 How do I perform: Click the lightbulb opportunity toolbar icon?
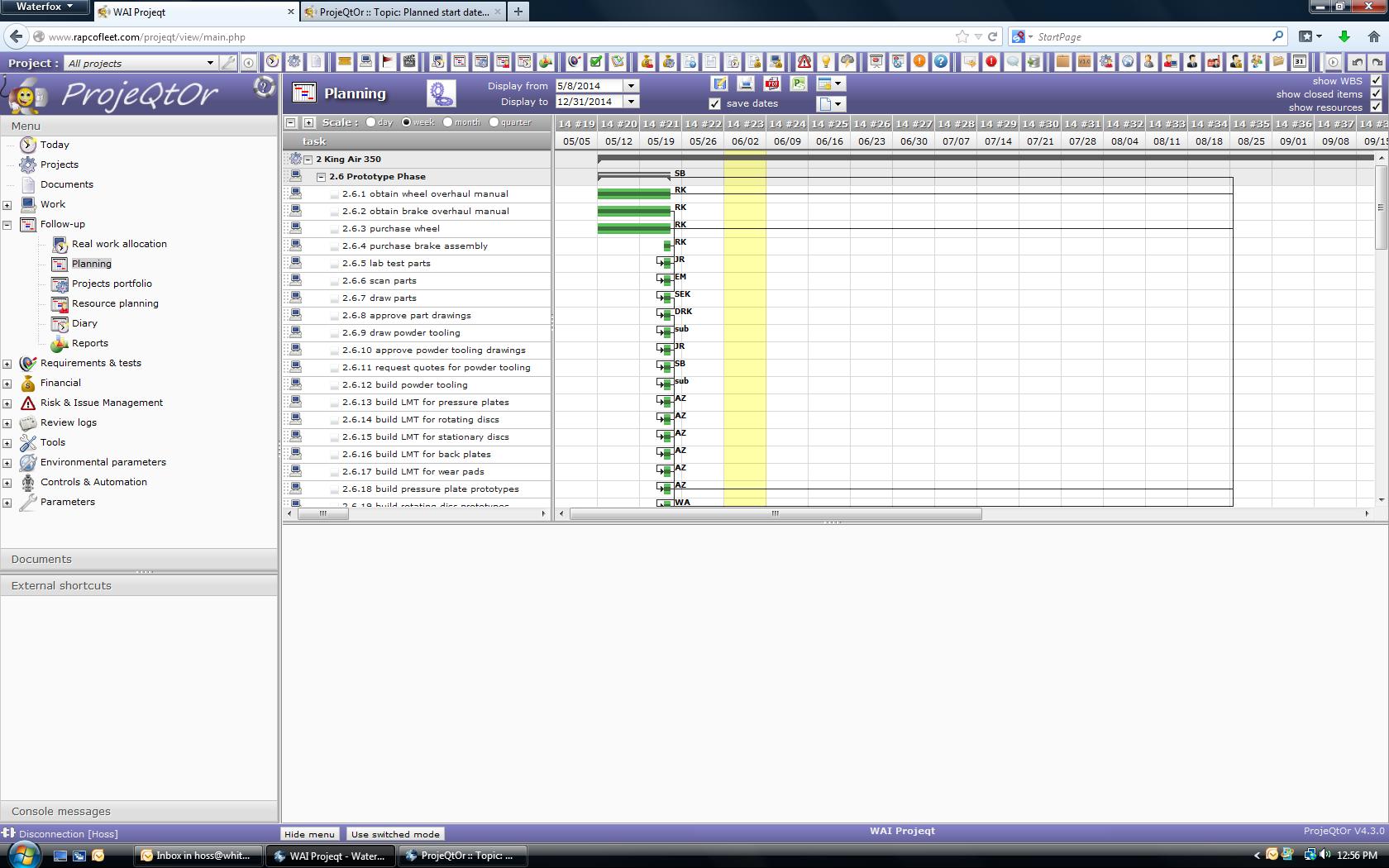pyautogui.click(x=825, y=62)
